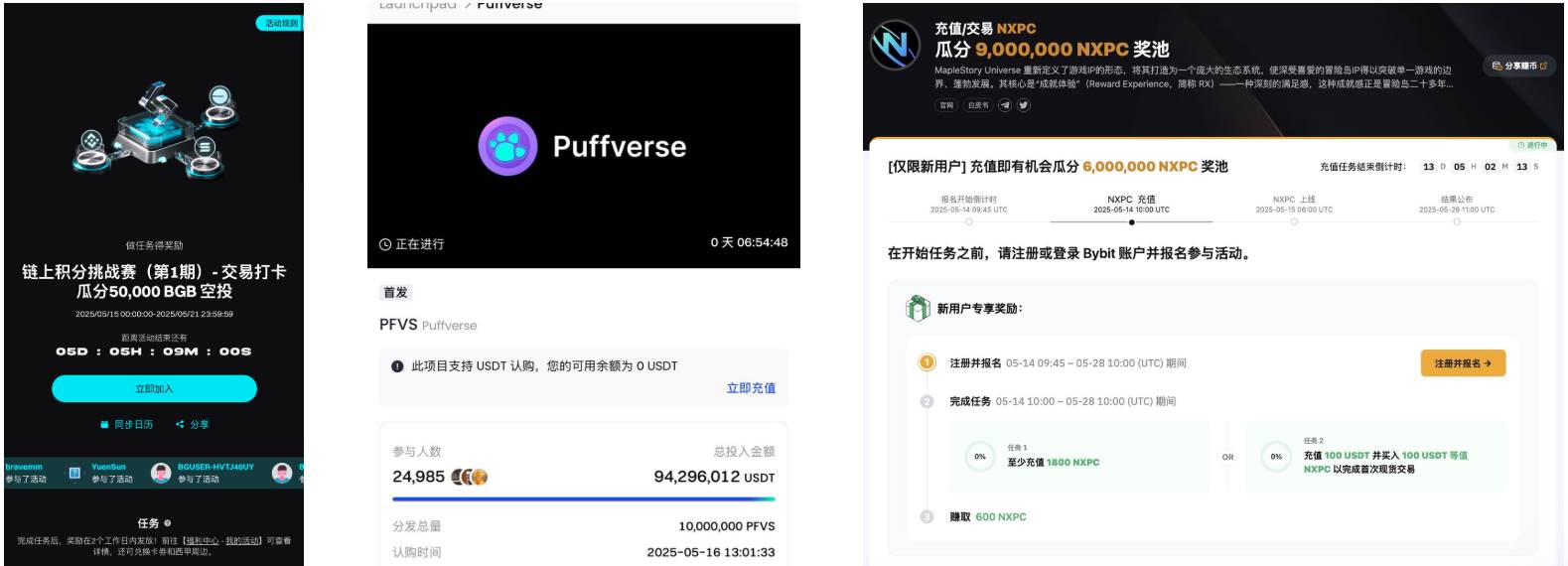Open the 白皮书 tag link

(978, 105)
